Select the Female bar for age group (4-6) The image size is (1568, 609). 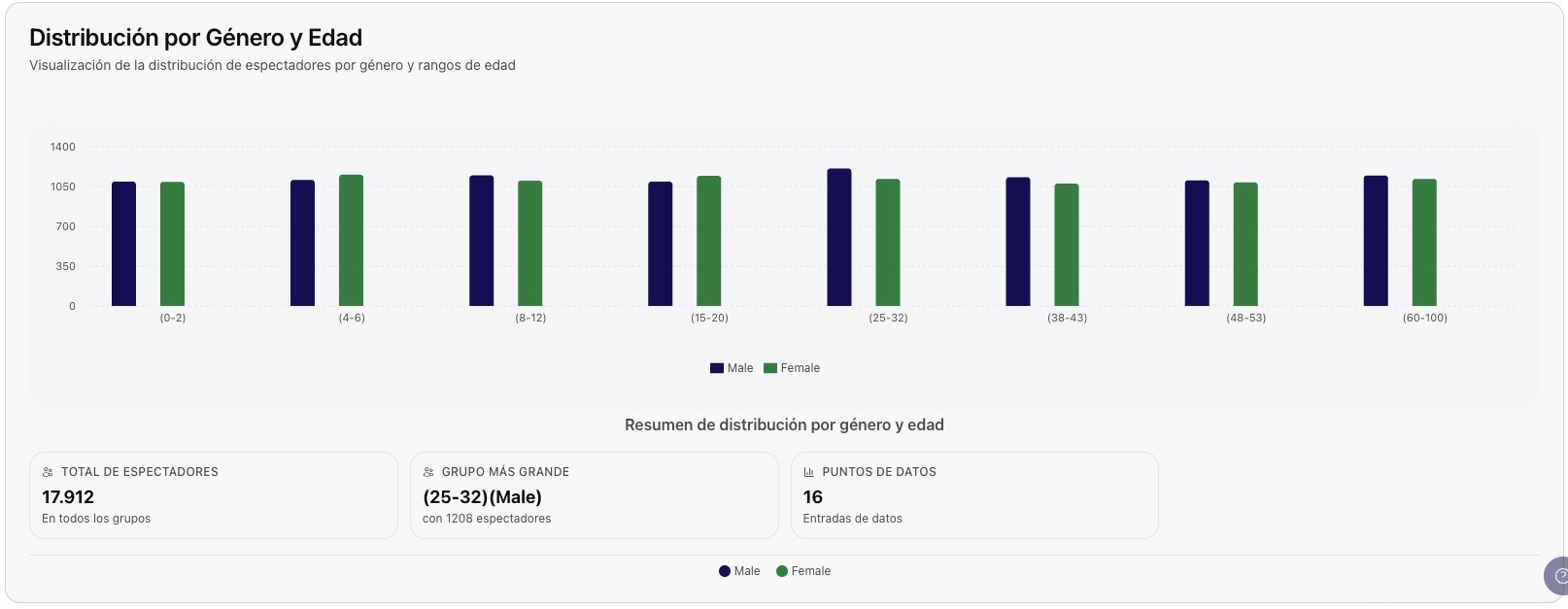pos(351,241)
